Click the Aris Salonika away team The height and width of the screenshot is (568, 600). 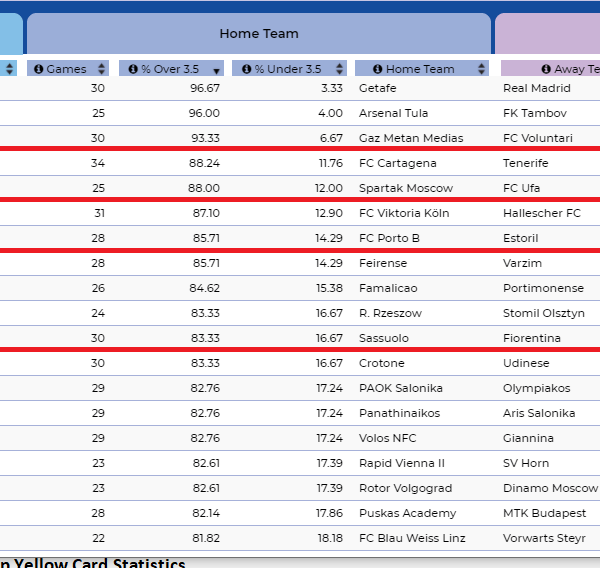(539, 413)
